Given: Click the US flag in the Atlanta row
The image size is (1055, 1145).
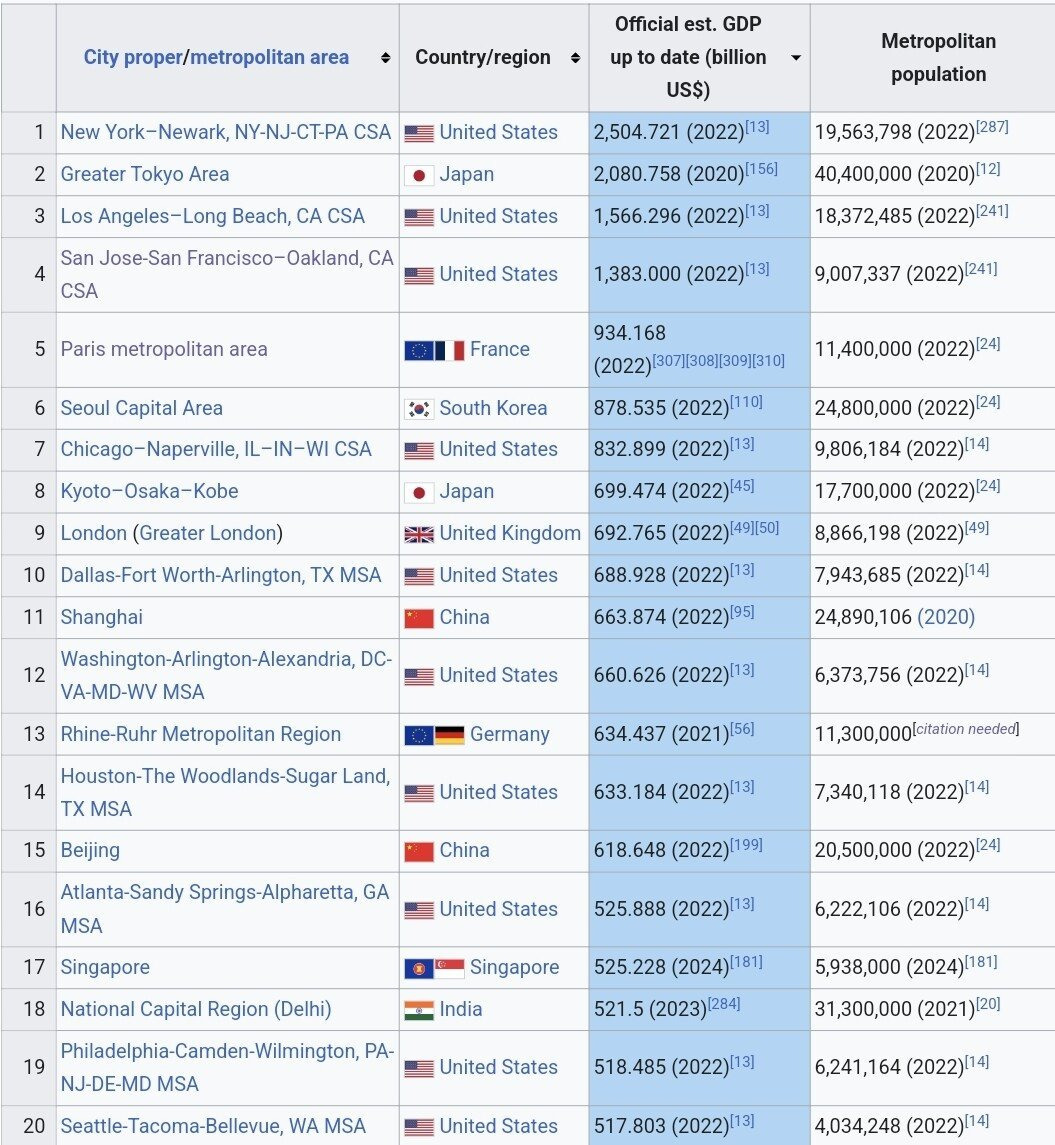Looking at the screenshot, I should pos(419,910).
